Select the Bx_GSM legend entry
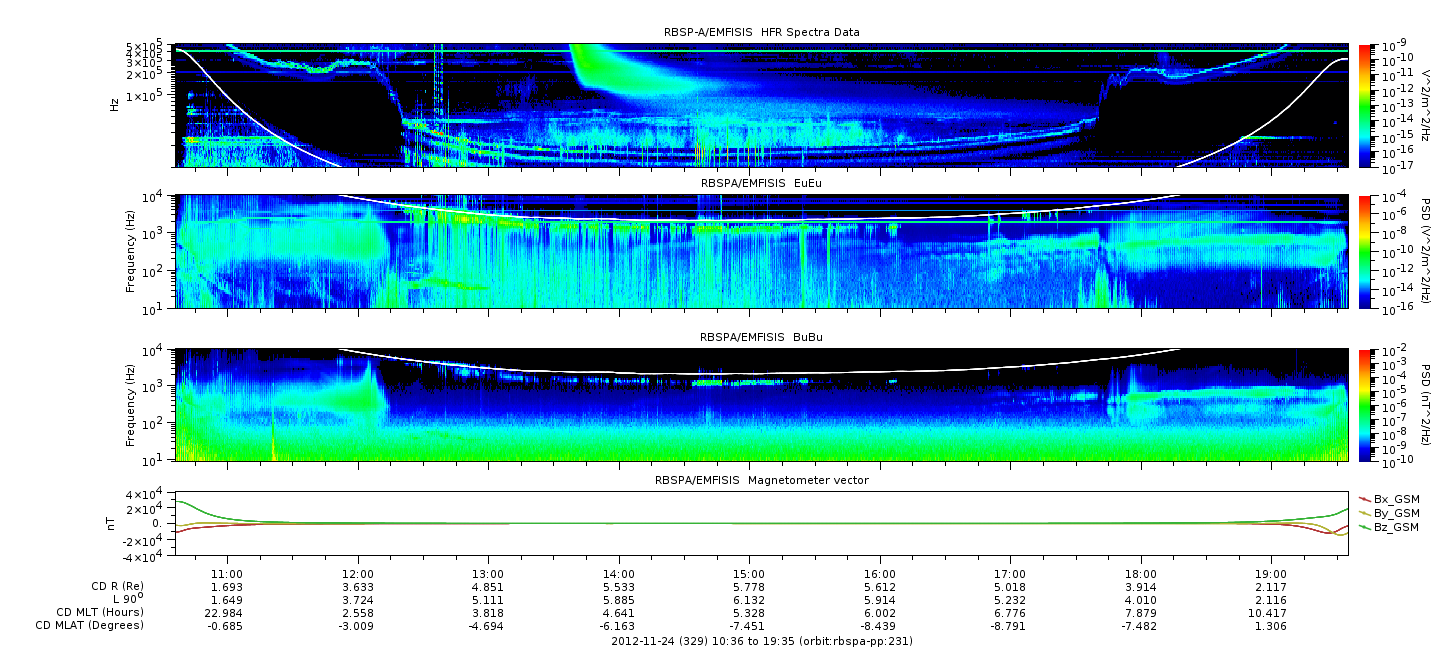 (x=1395, y=499)
